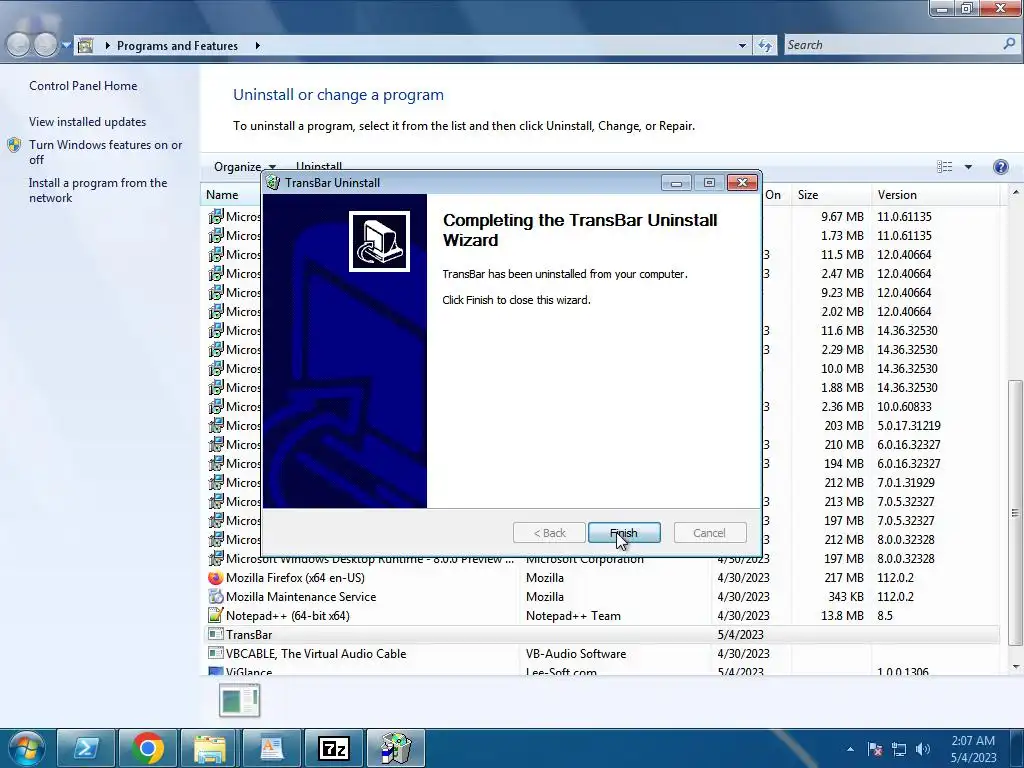Click the Control Panel icon in address bar
Image resolution: width=1024 pixels, height=768 pixels.
pyautogui.click(x=86, y=46)
